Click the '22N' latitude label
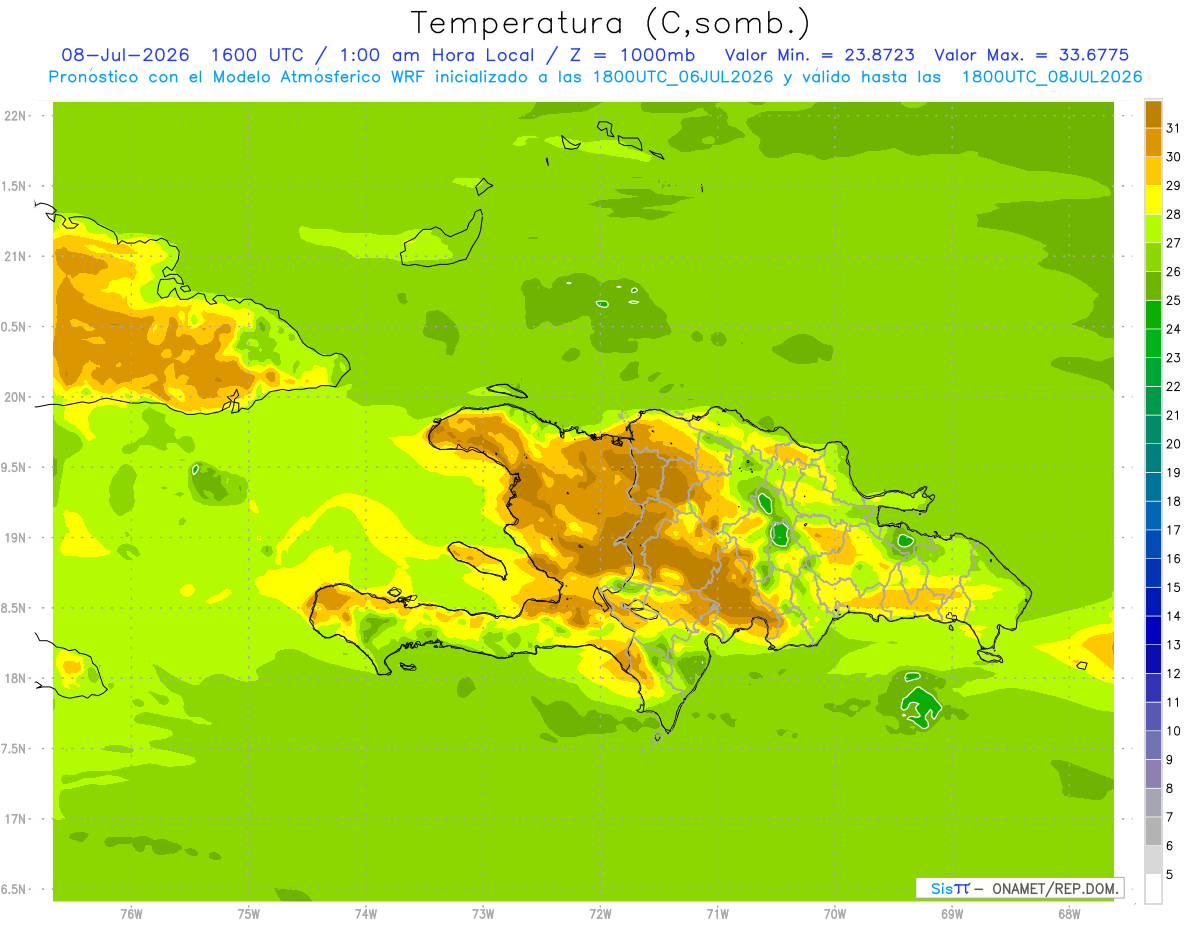This screenshot has height=927, width=1200. (x=15, y=116)
